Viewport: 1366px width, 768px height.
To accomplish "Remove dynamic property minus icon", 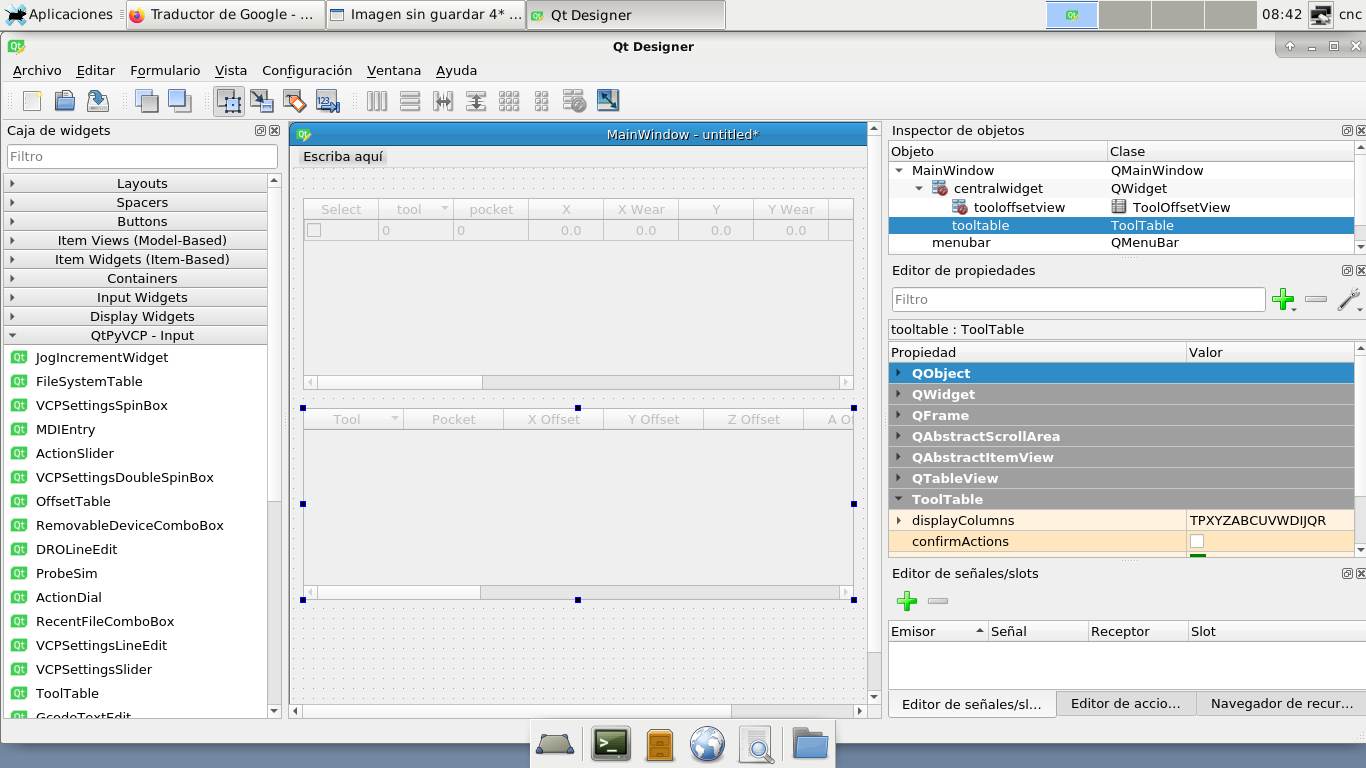I will tap(1316, 299).
